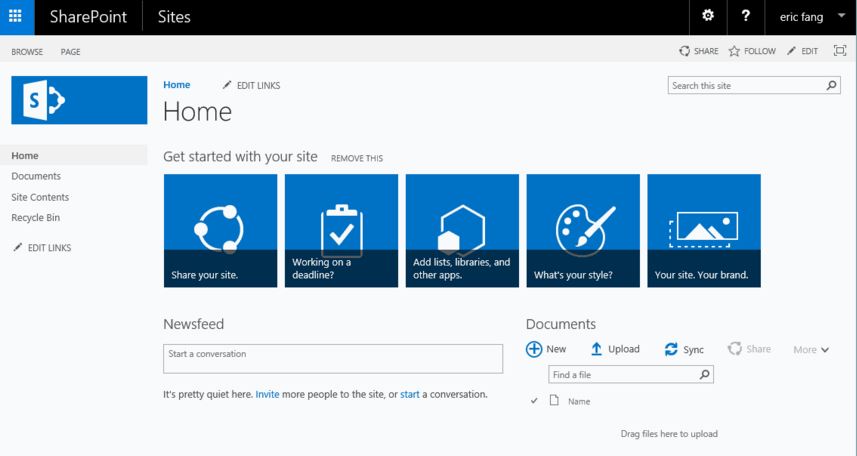
Task: Click the EDIT pencil button in ribbon
Action: [x=802, y=51]
